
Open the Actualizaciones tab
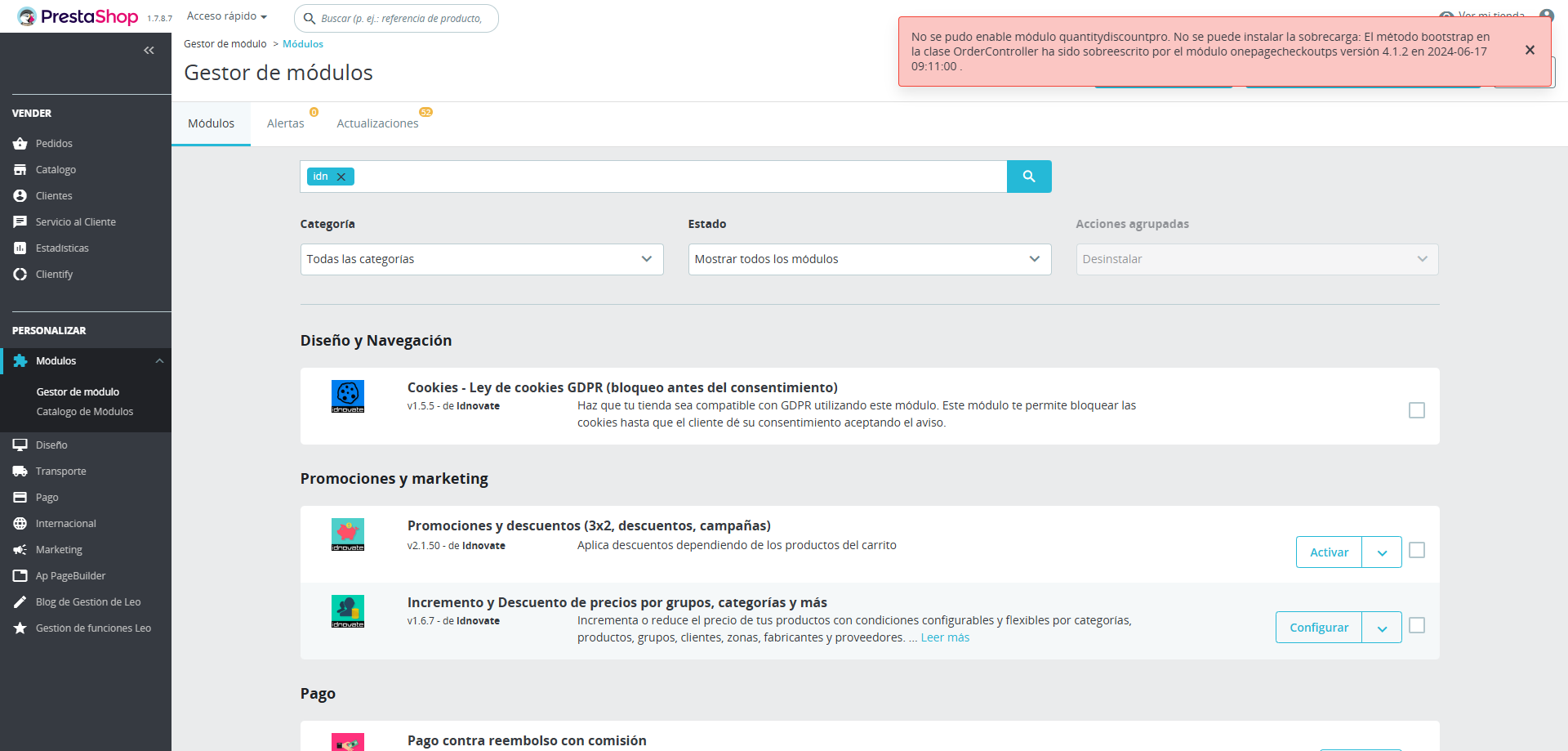(x=377, y=123)
